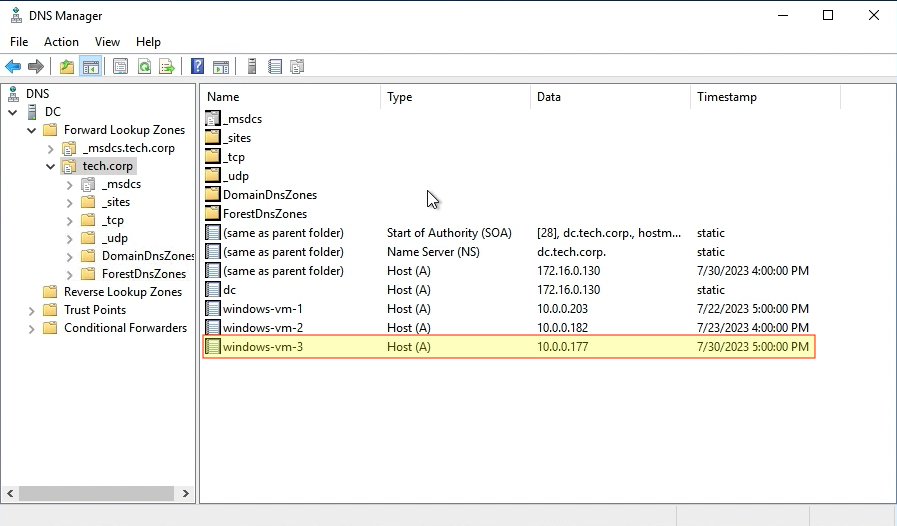This screenshot has width=897, height=526.
Task: Click the New Server tower icon in toolbar
Action: pyautogui.click(x=251, y=67)
